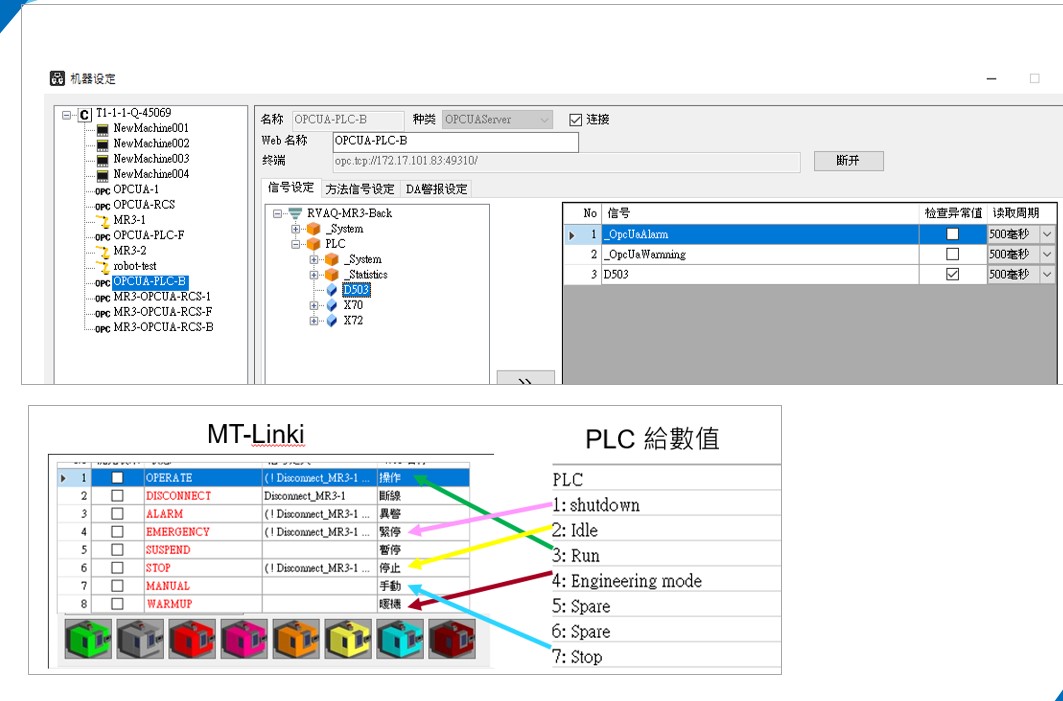Expand the top-level _System node
The height and width of the screenshot is (701, 1063).
[296, 229]
